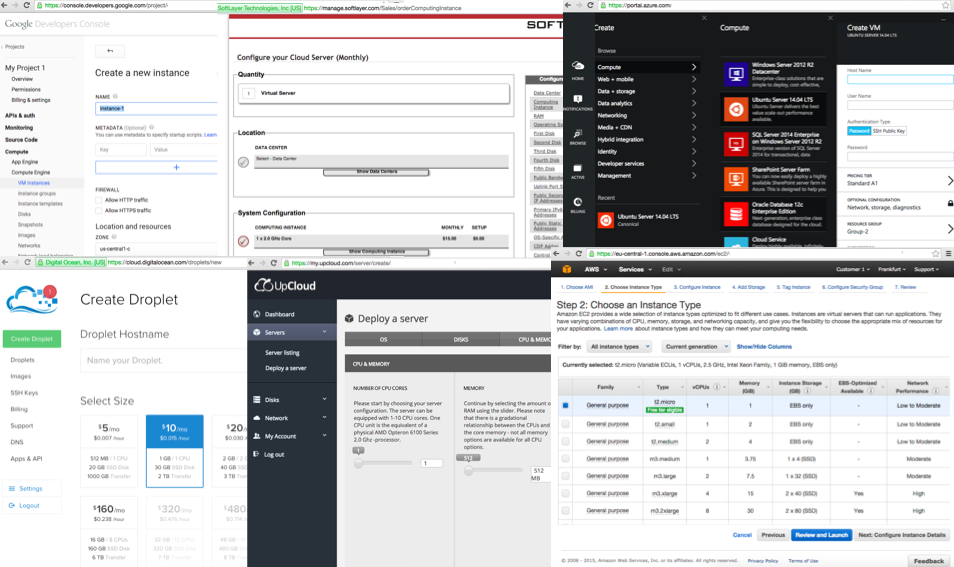Enable Allow HTTPS traffic checkbox

[99, 210]
